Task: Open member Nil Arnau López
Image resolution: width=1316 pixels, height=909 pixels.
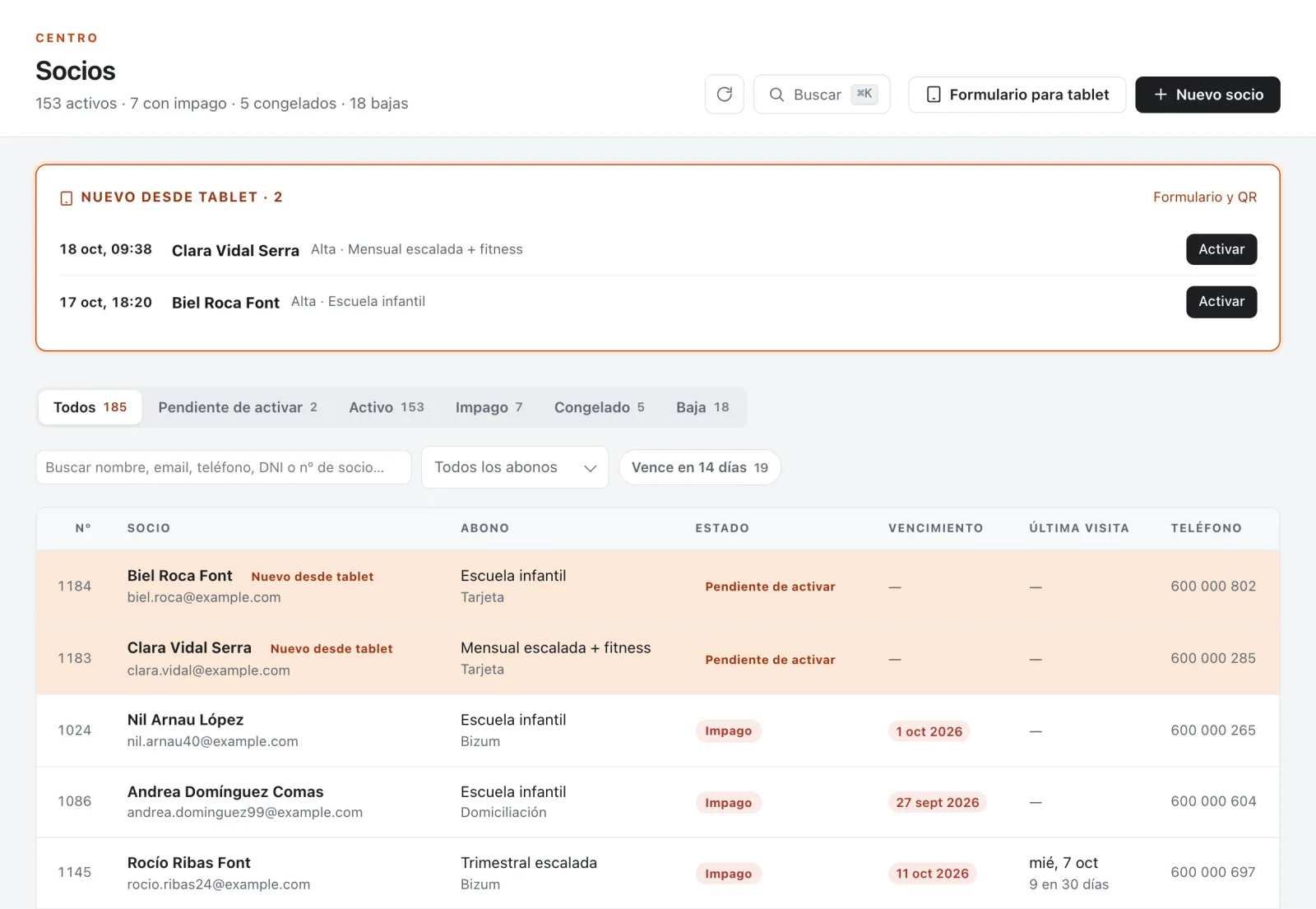Action: (x=185, y=720)
